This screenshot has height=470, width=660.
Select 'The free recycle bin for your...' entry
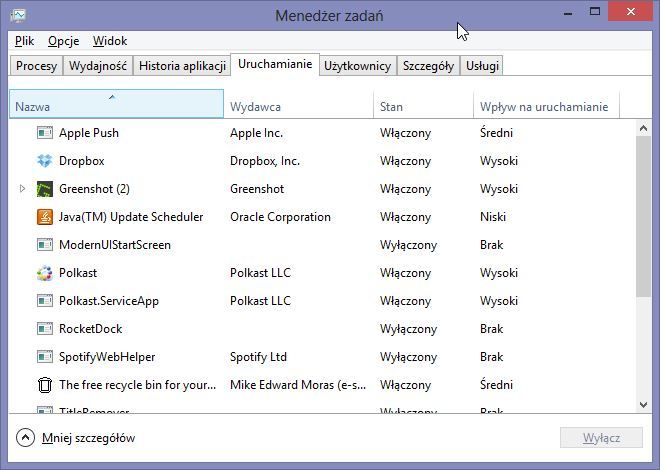tap(137, 385)
